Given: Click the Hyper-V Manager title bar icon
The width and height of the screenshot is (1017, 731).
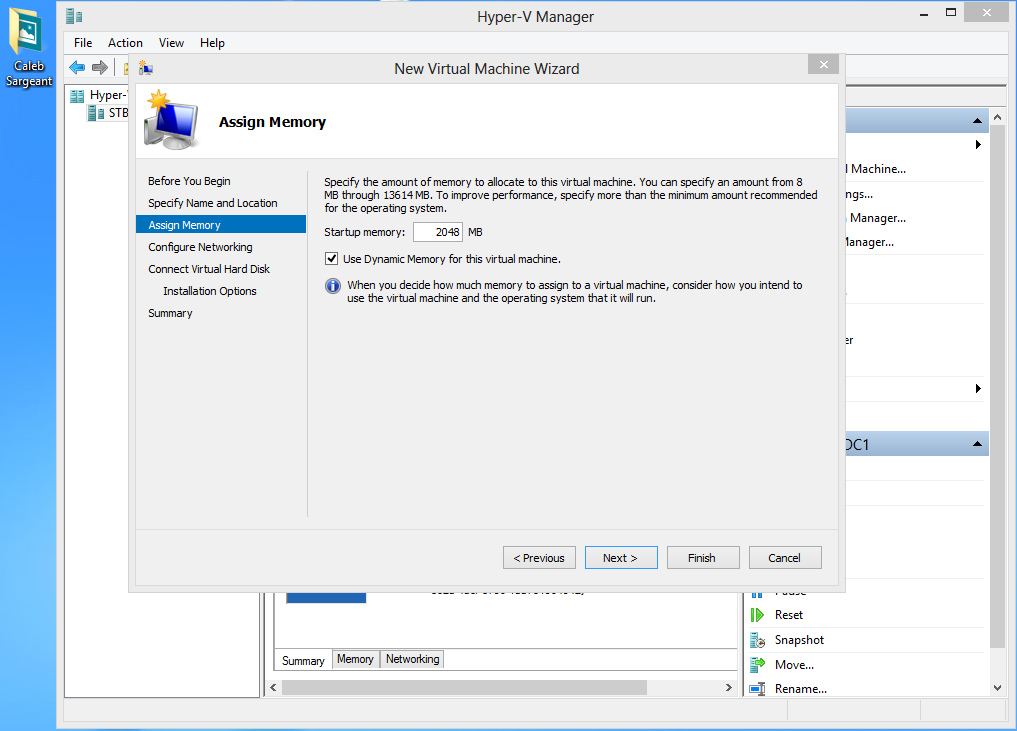Looking at the screenshot, I should point(74,16).
